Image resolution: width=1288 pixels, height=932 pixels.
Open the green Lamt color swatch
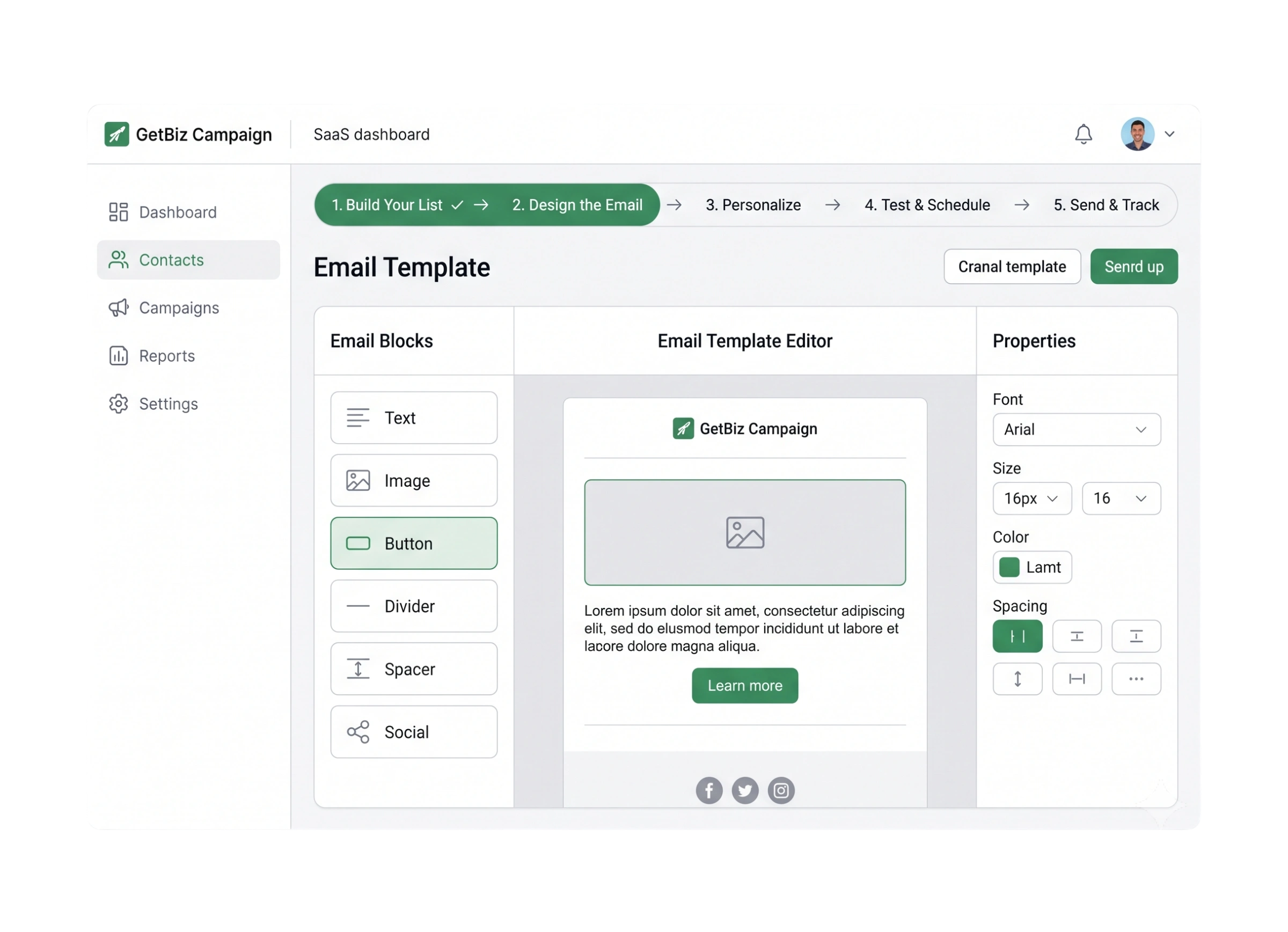pos(1032,567)
